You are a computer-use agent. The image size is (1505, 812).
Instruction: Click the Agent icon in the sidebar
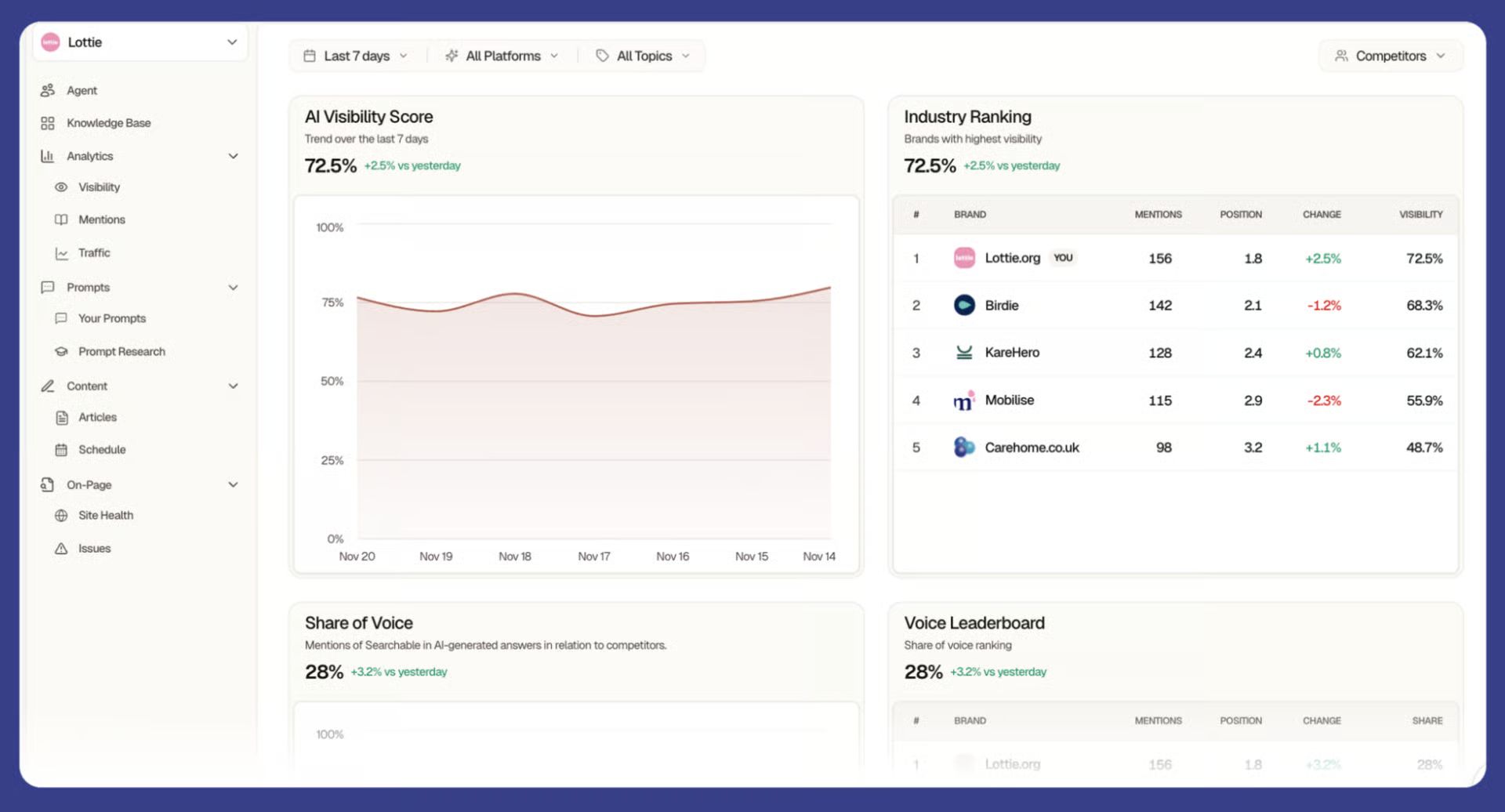click(48, 90)
